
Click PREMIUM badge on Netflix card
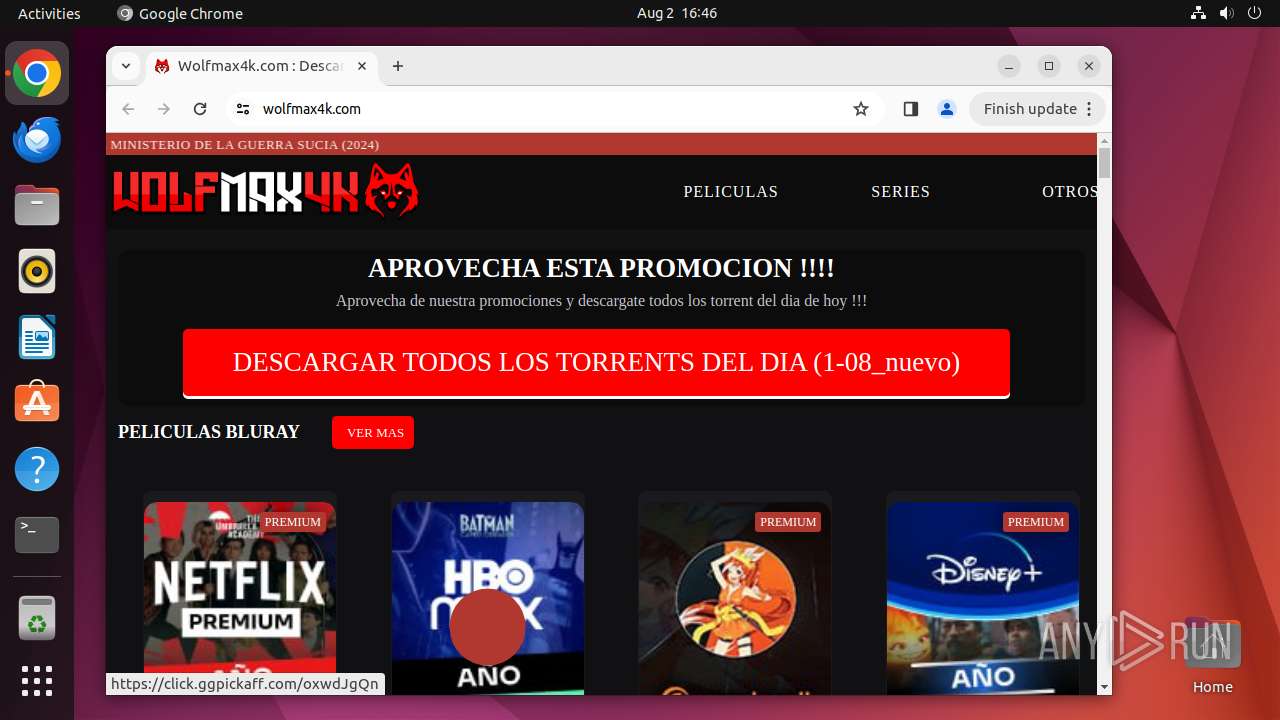(x=293, y=522)
